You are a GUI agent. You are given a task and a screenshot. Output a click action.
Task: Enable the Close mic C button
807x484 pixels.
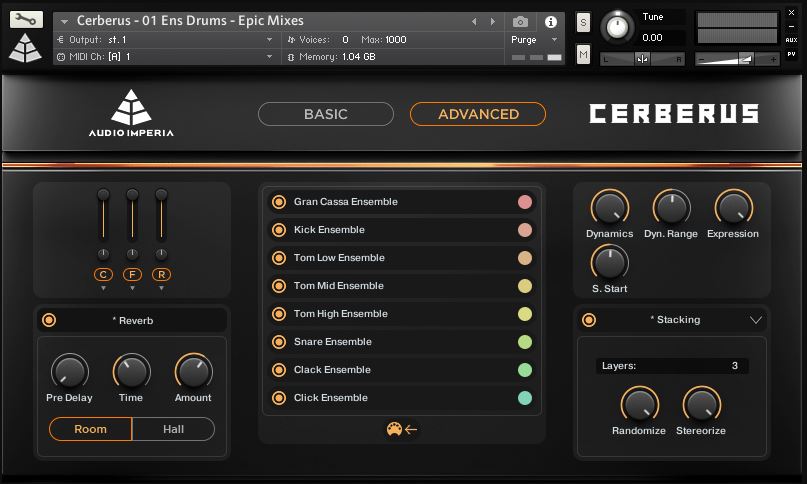[103, 274]
